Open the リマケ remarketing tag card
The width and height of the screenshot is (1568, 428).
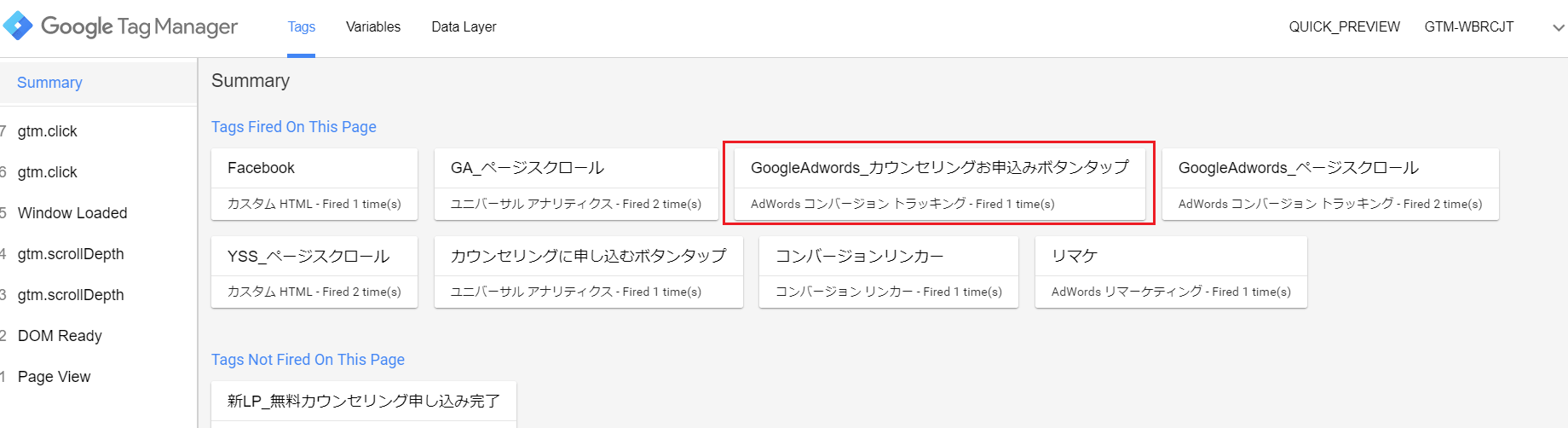(x=1171, y=272)
